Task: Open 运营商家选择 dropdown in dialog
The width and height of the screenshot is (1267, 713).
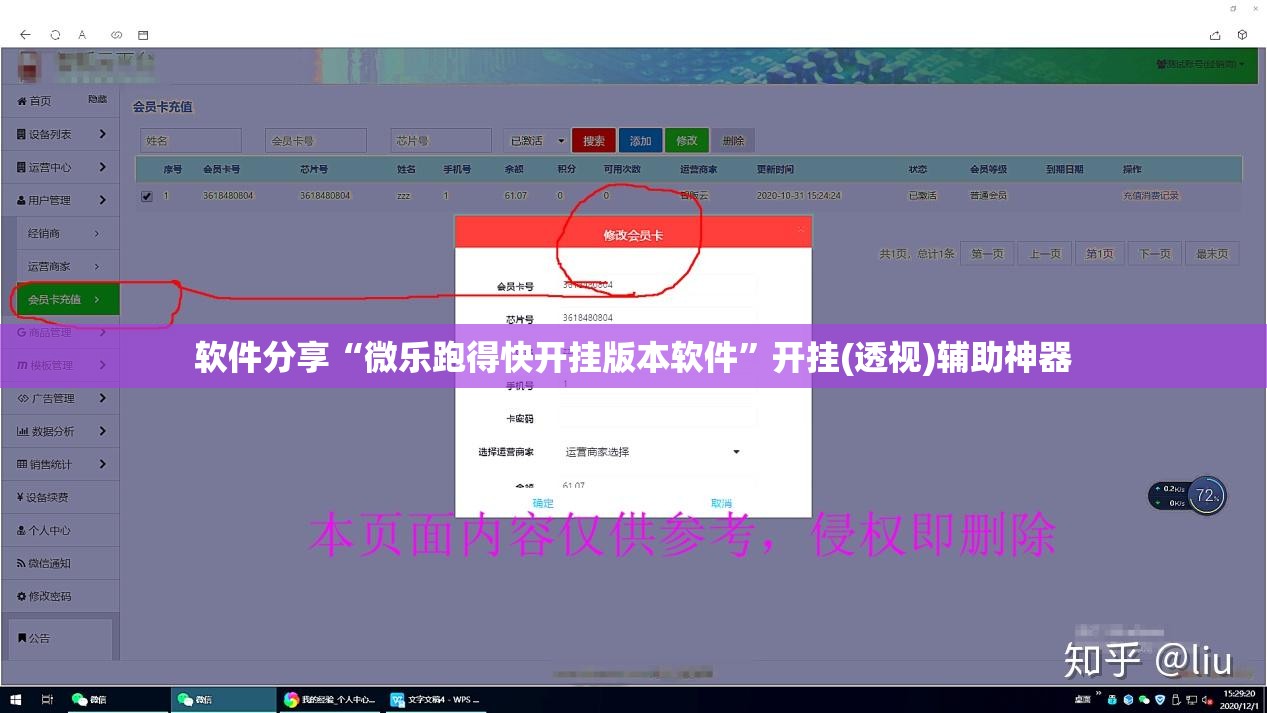Action: 657,452
